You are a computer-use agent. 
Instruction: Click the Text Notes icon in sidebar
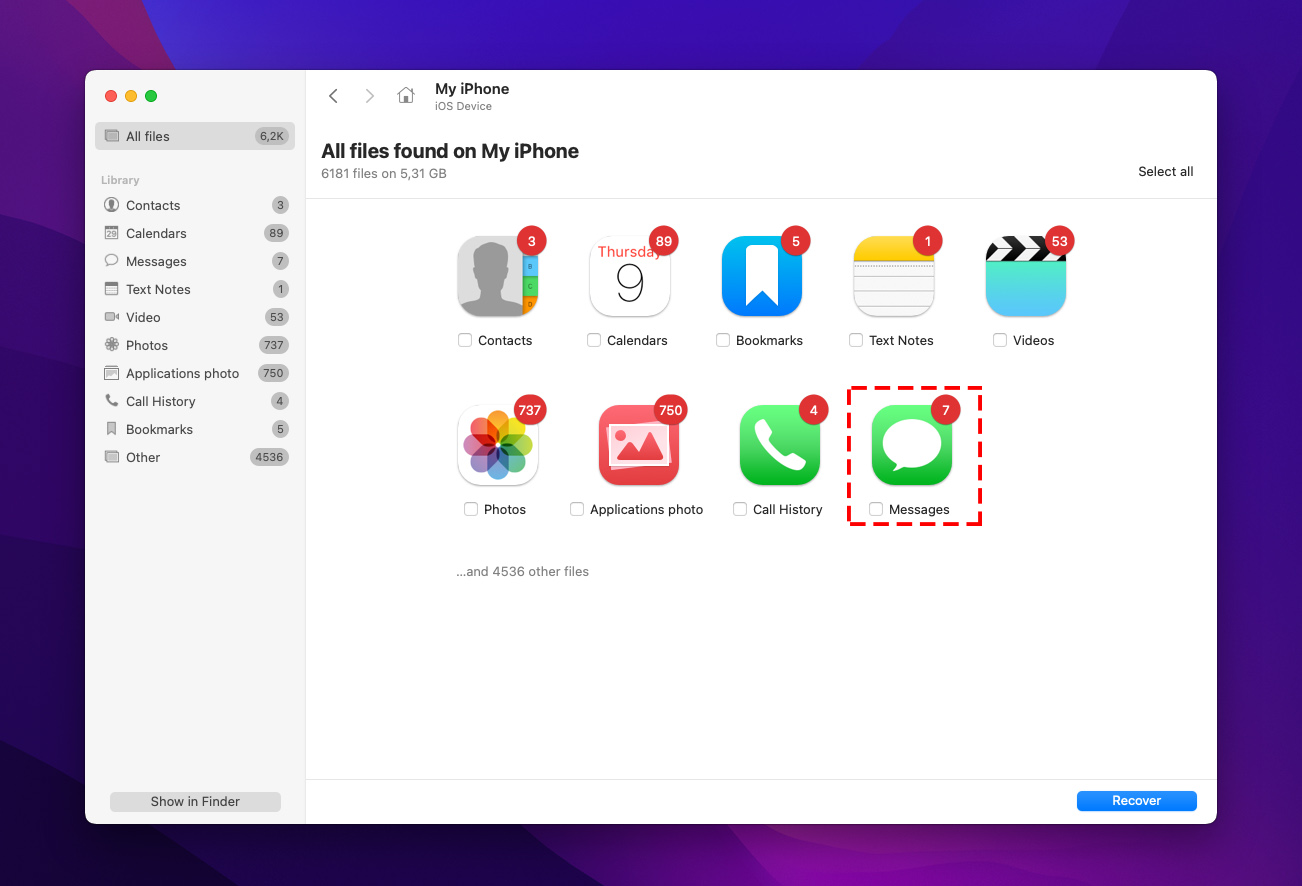(111, 289)
